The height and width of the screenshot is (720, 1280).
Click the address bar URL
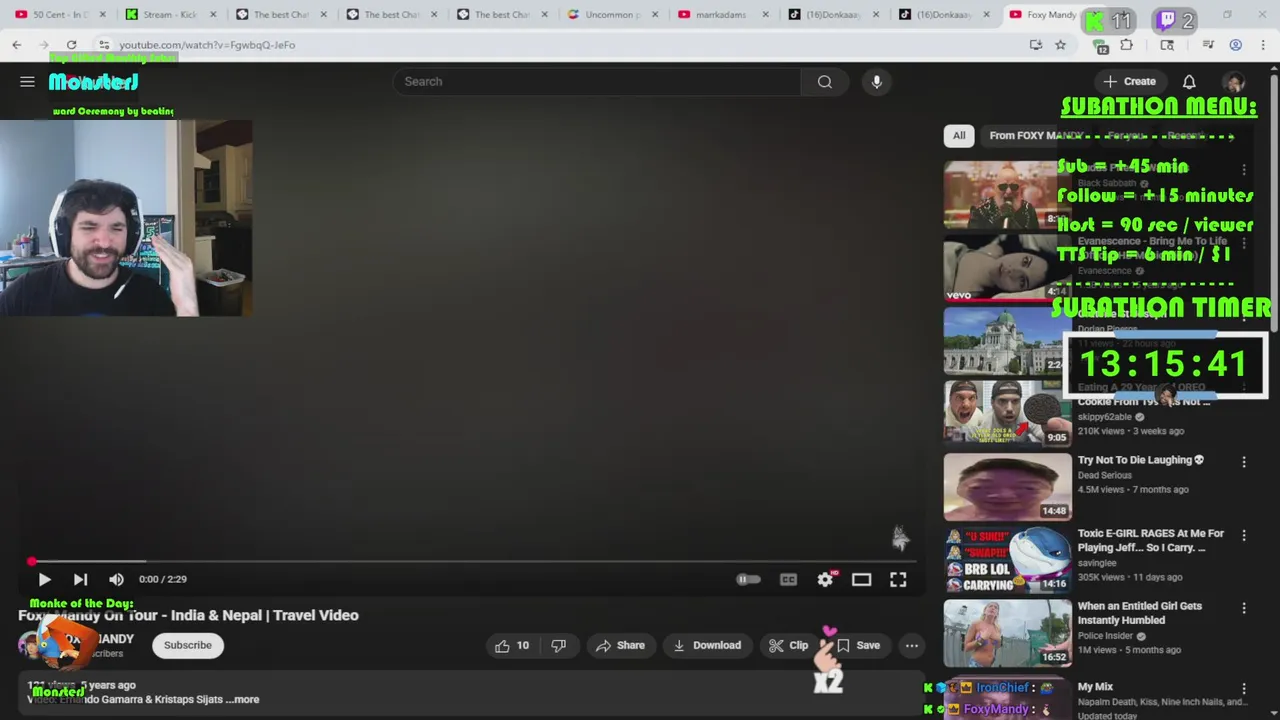click(x=207, y=45)
